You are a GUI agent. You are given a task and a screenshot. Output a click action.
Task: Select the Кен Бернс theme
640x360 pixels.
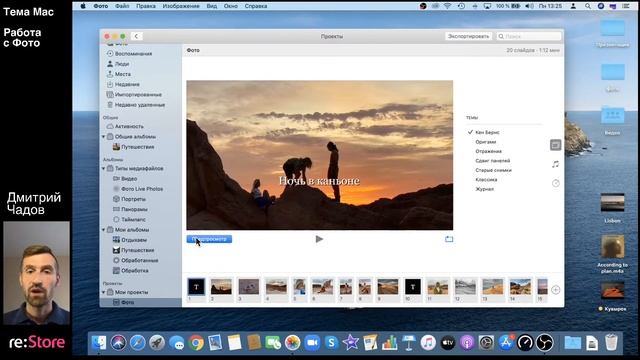[x=487, y=132]
